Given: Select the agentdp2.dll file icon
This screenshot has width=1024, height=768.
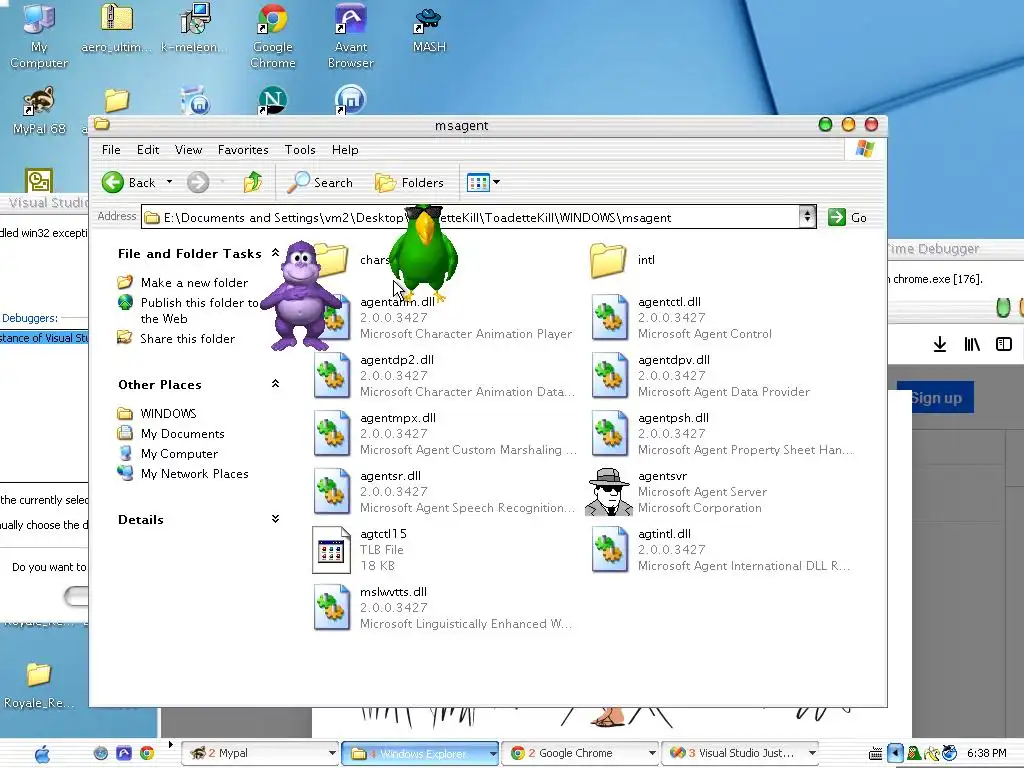Looking at the screenshot, I should click(332, 376).
